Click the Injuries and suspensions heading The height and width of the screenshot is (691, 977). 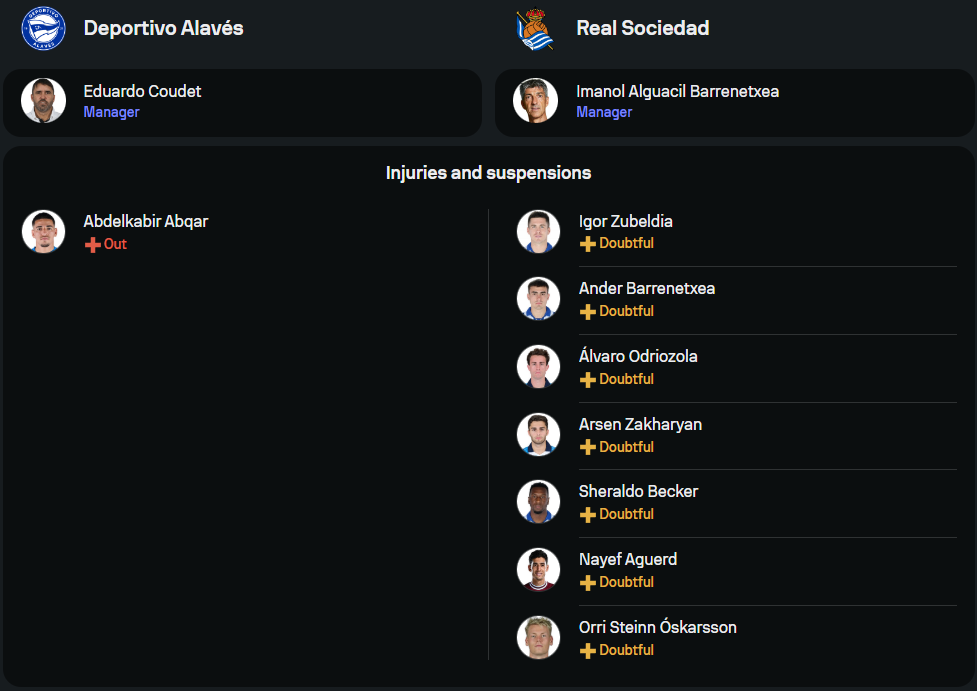click(x=488, y=173)
